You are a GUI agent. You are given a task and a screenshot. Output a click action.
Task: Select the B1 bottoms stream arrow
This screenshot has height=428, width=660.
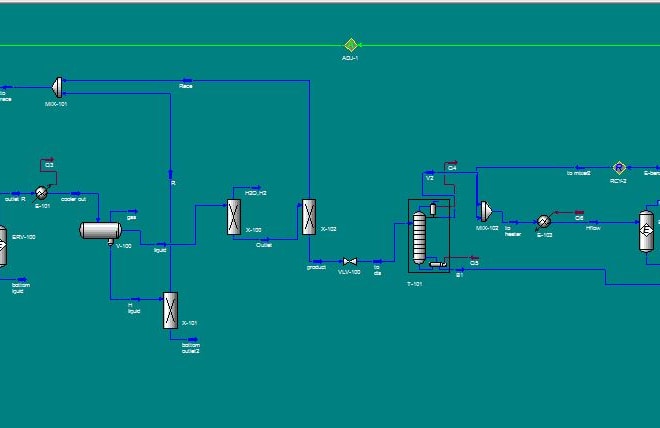pos(460,269)
